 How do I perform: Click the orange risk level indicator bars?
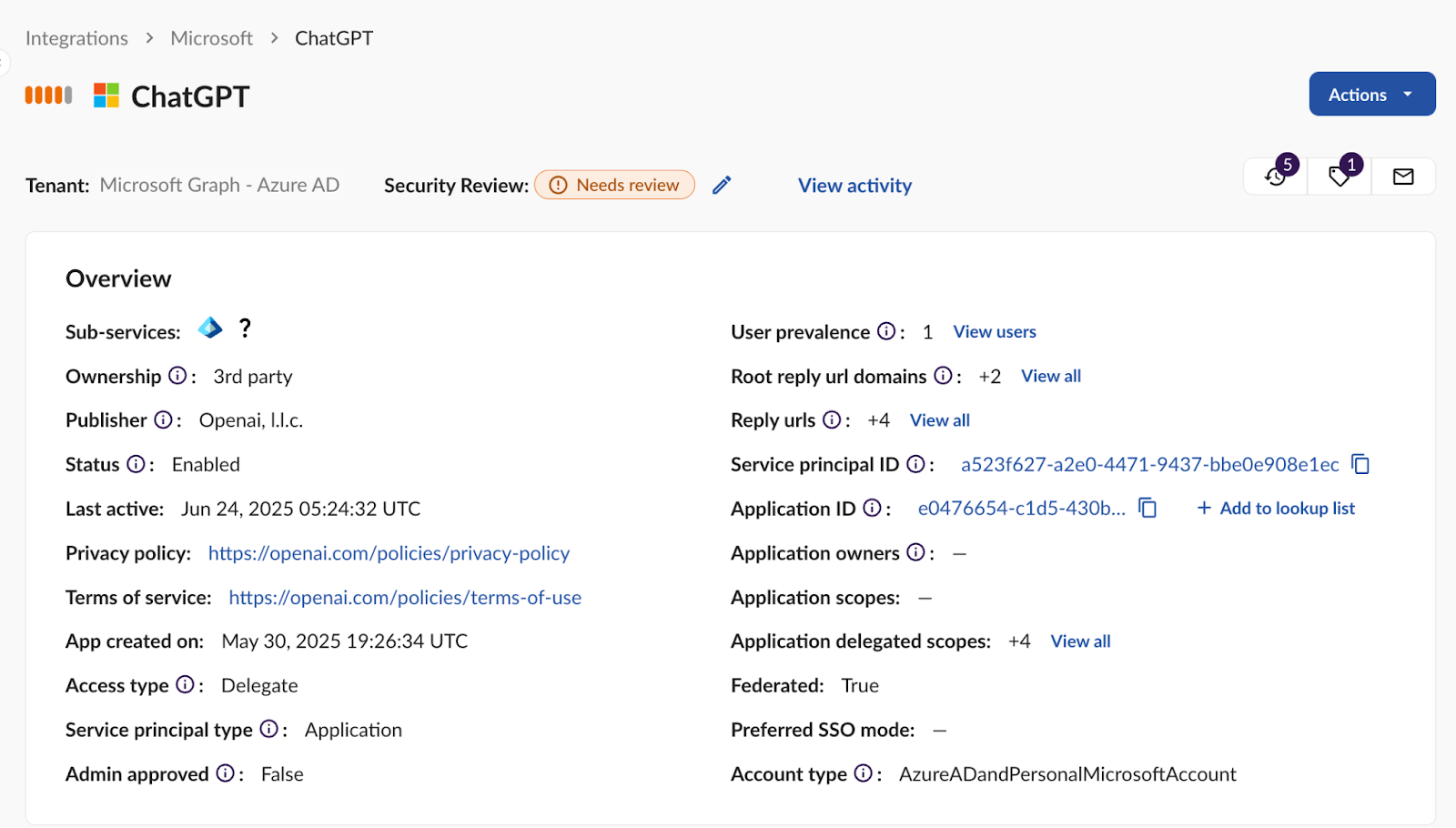pos(48,96)
